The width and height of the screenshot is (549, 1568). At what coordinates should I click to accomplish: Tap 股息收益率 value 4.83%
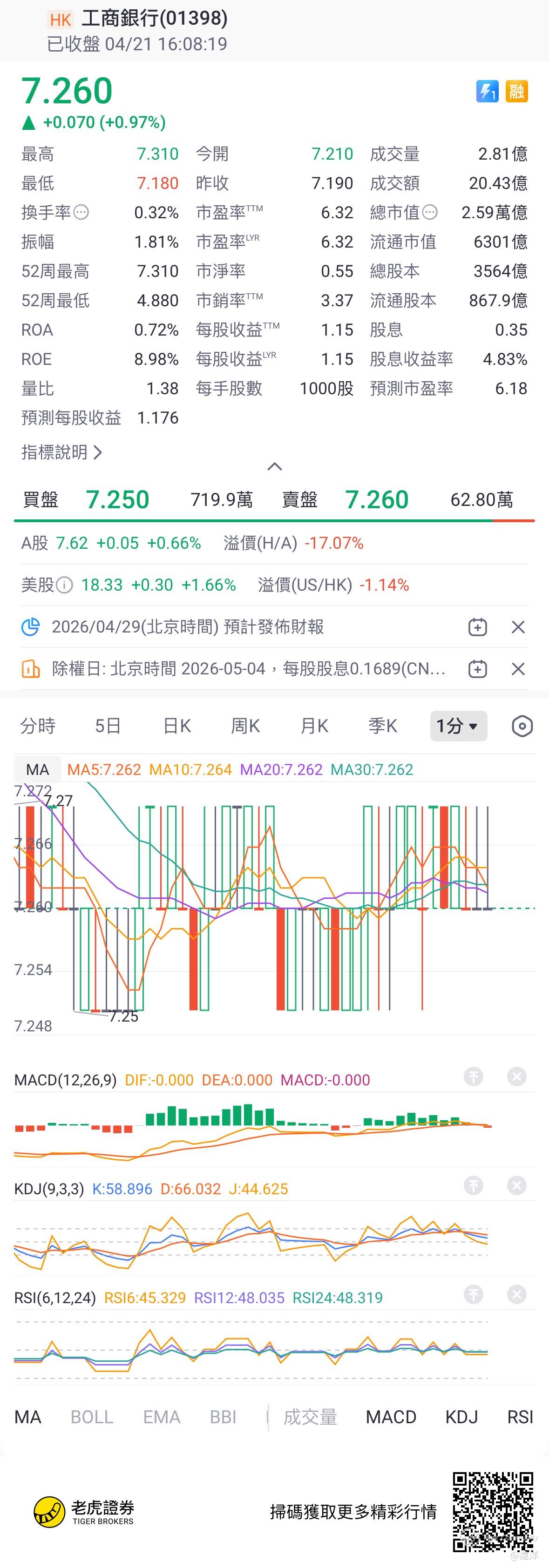click(505, 359)
